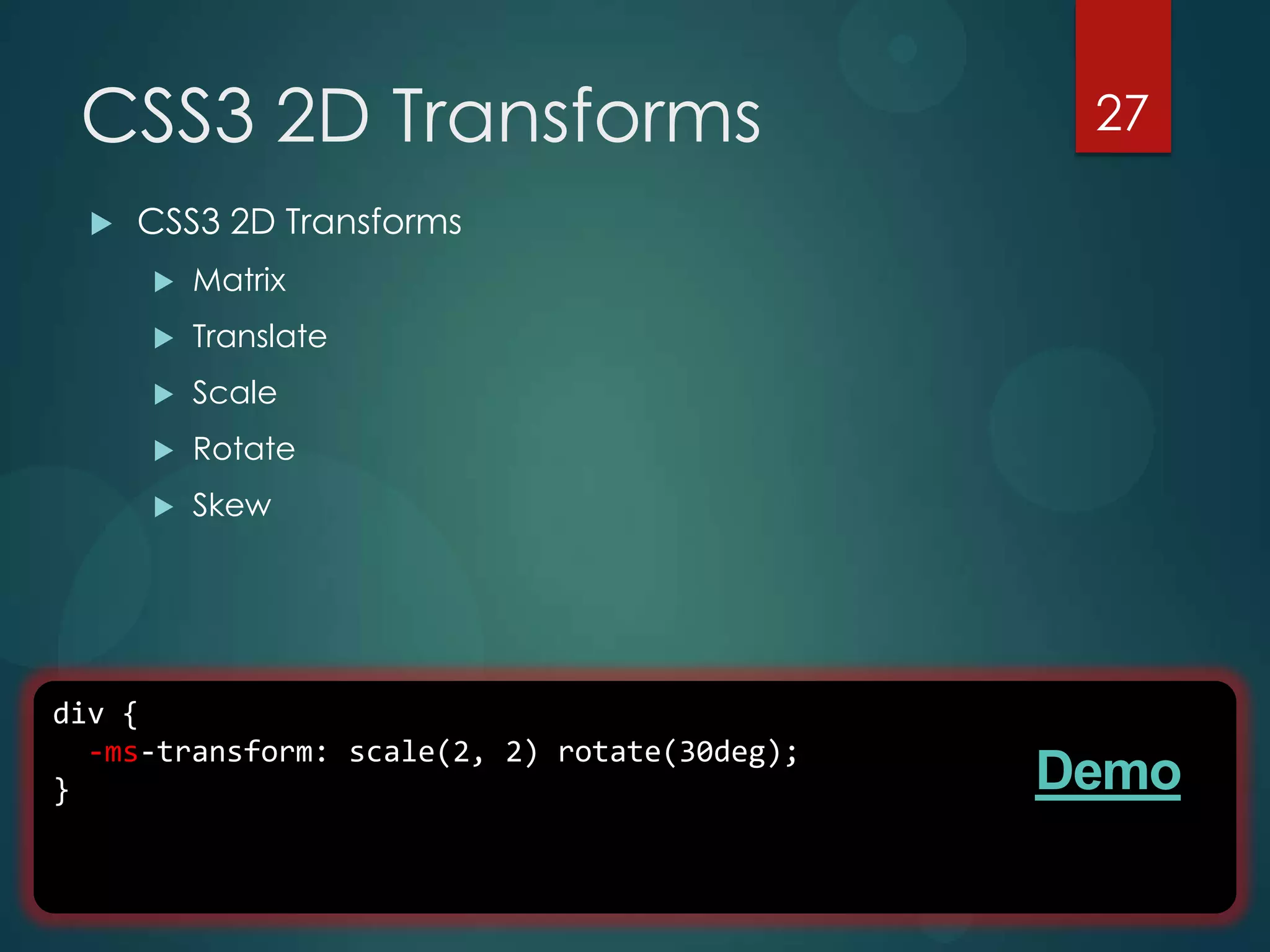Click the top-level arrow bullet icon
The width and height of the screenshot is (1270, 952).
(101, 224)
